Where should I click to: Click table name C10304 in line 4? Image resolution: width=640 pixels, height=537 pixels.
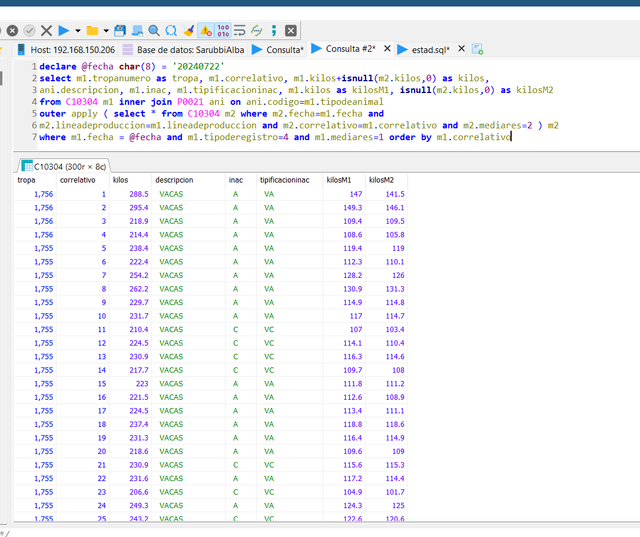[82, 102]
